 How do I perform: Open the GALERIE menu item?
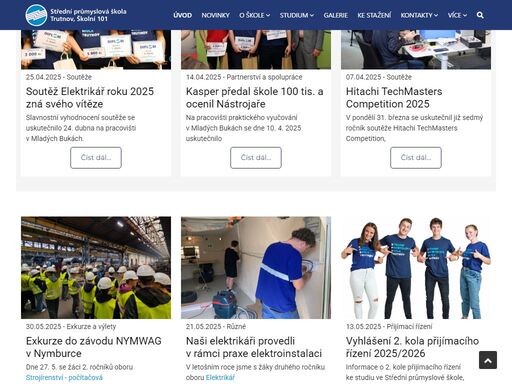pyautogui.click(x=335, y=15)
